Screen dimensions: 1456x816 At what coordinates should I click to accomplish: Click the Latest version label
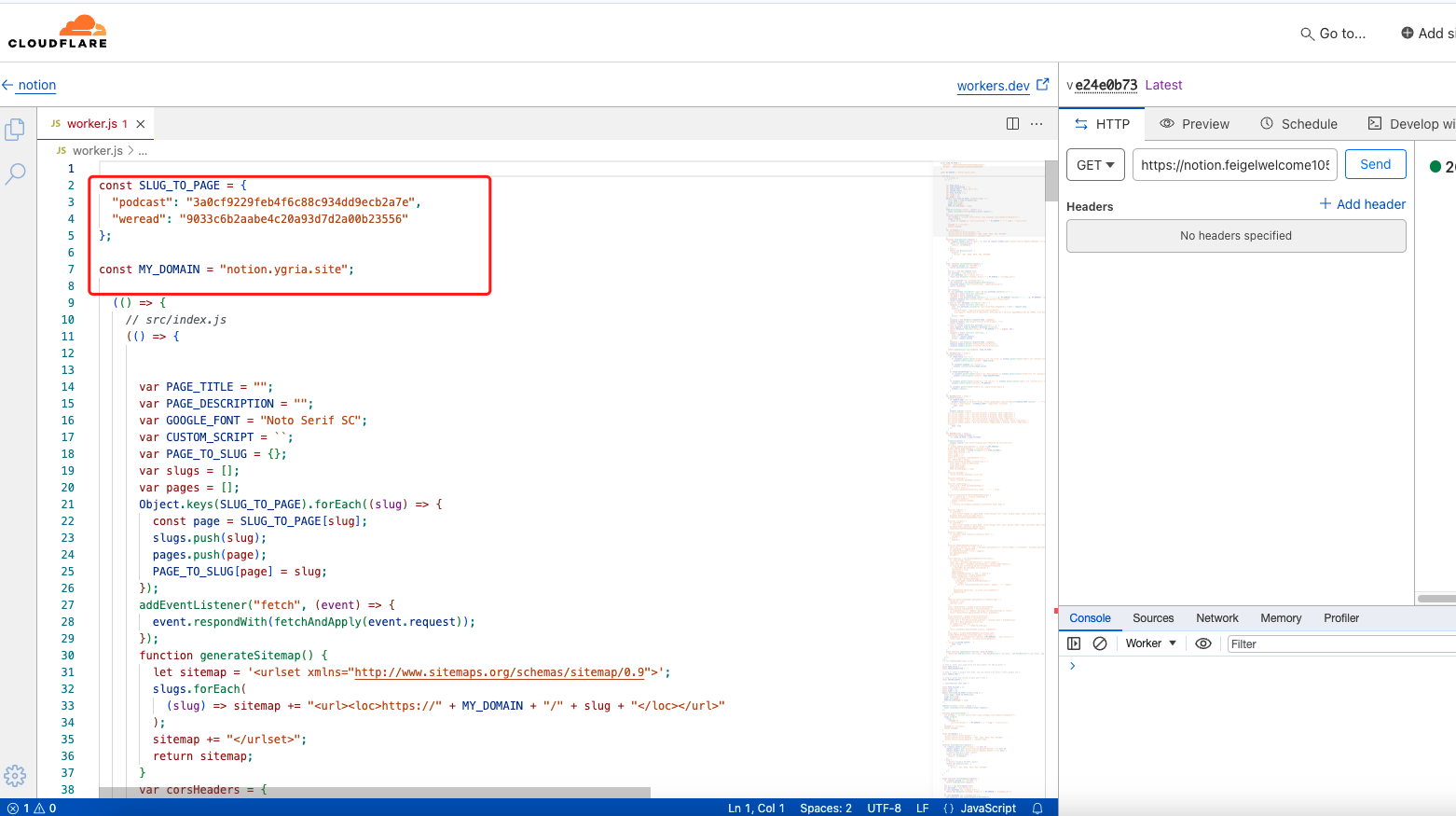pos(1163,85)
